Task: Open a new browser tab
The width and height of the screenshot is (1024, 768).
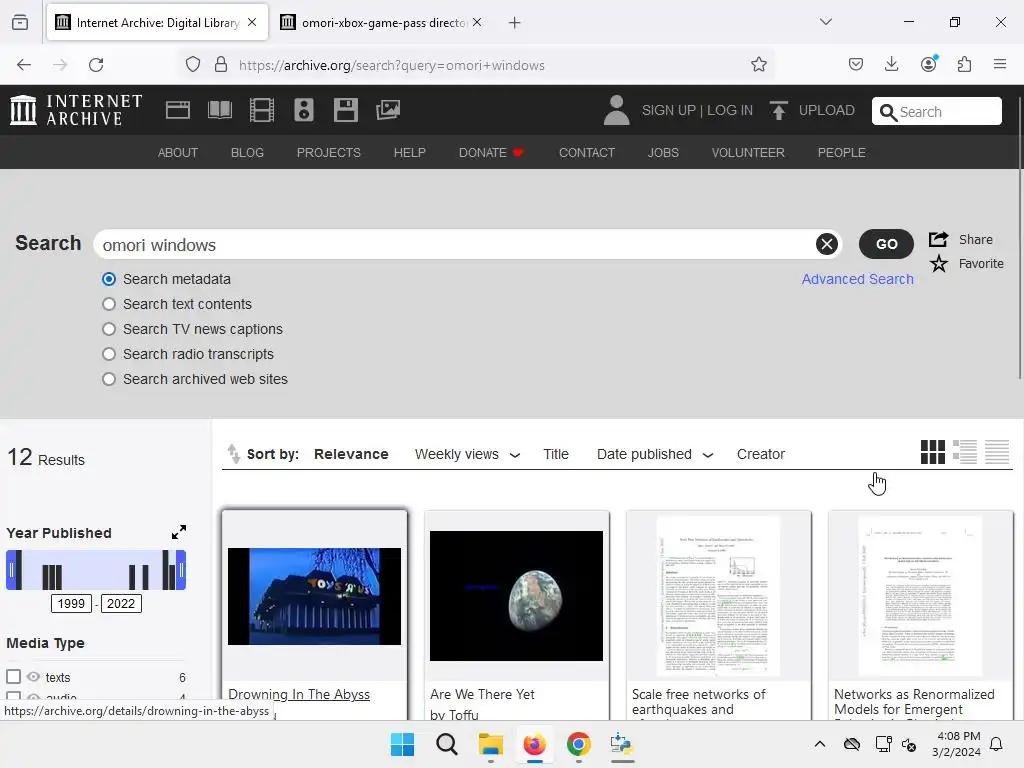Action: [x=515, y=23]
